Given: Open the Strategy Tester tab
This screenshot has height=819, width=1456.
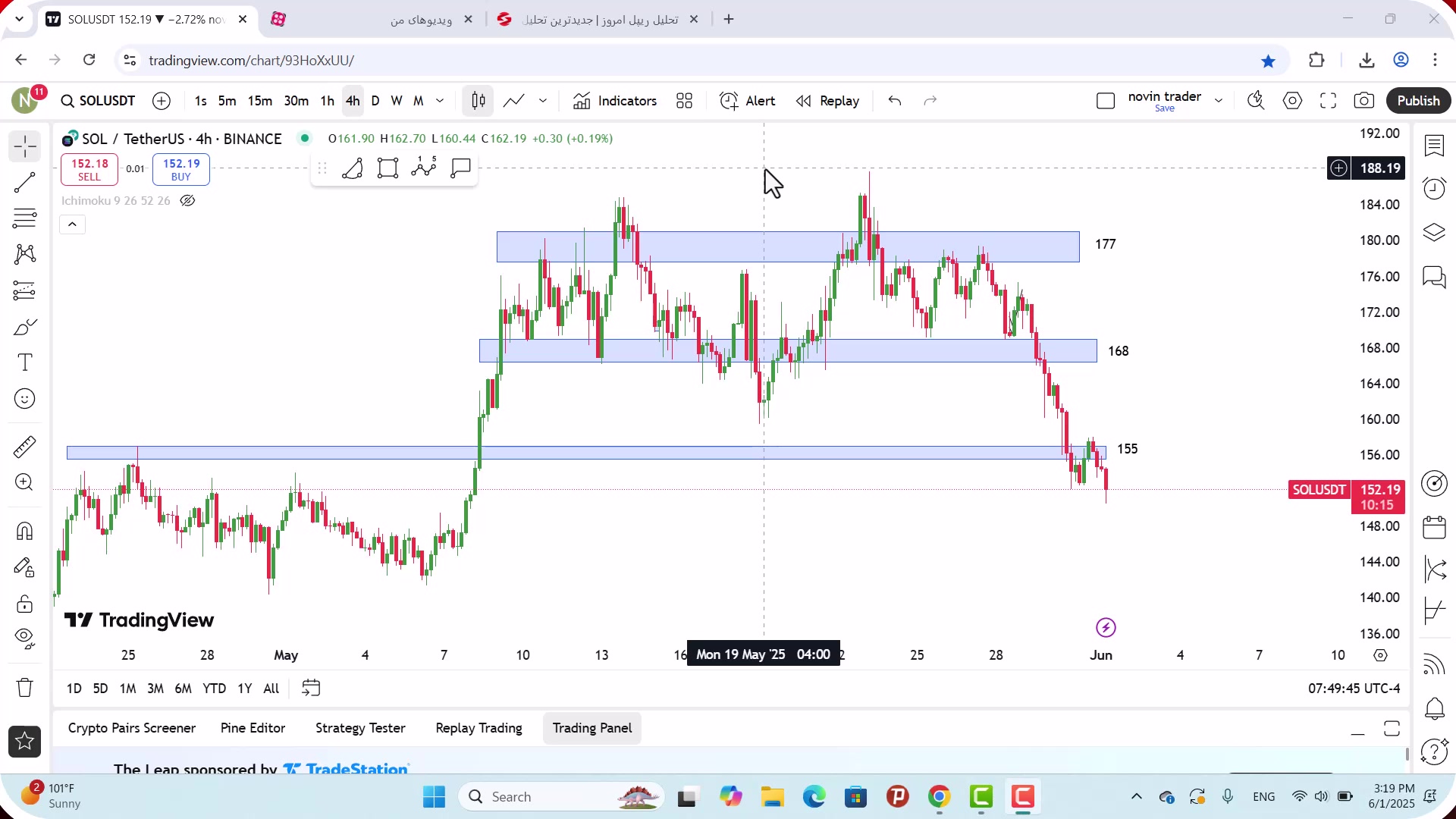Looking at the screenshot, I should pos(360,729).
